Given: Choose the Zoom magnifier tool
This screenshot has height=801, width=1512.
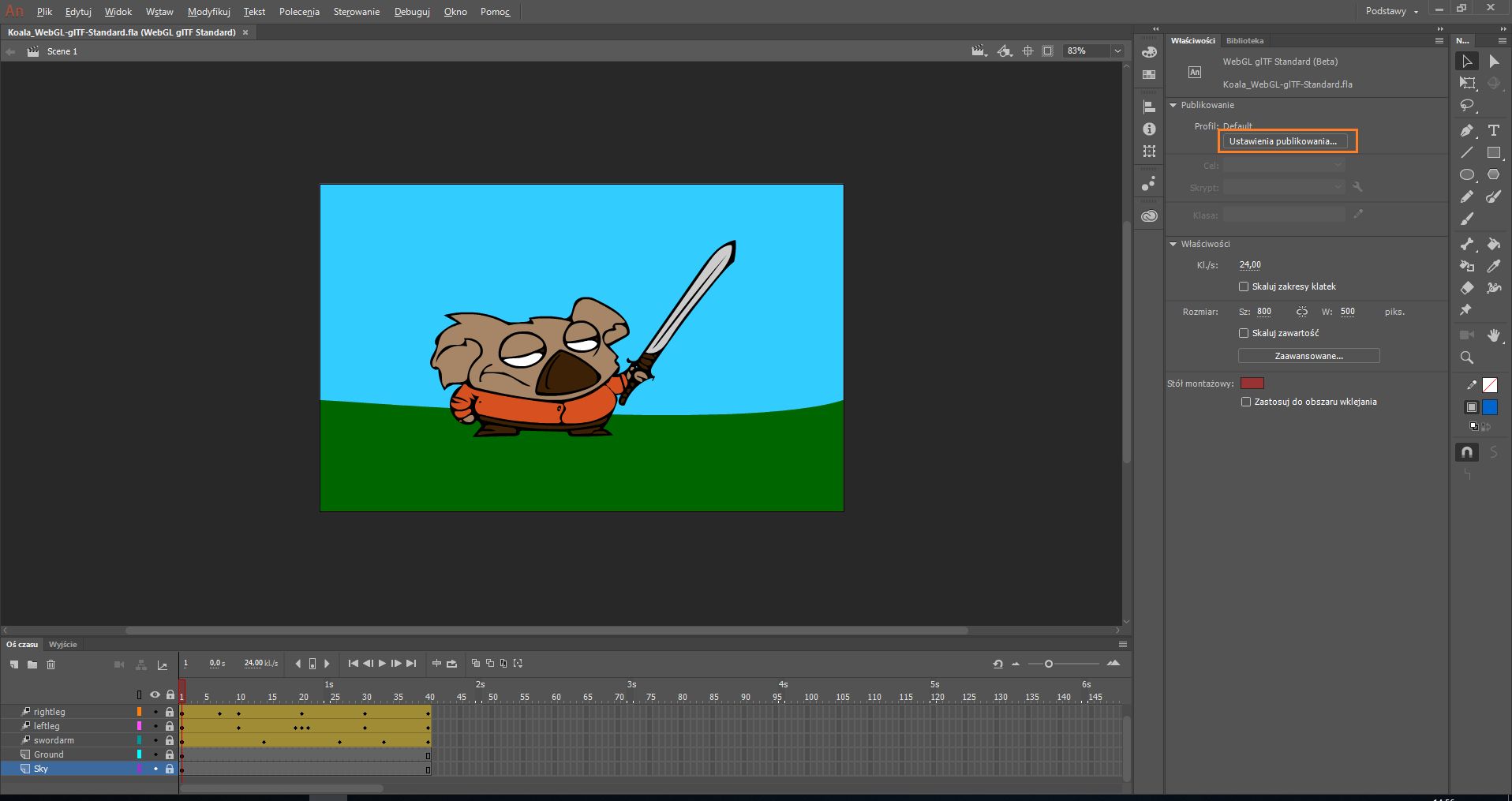Looking at the screenshot, I should click(x=1466, y=357).
